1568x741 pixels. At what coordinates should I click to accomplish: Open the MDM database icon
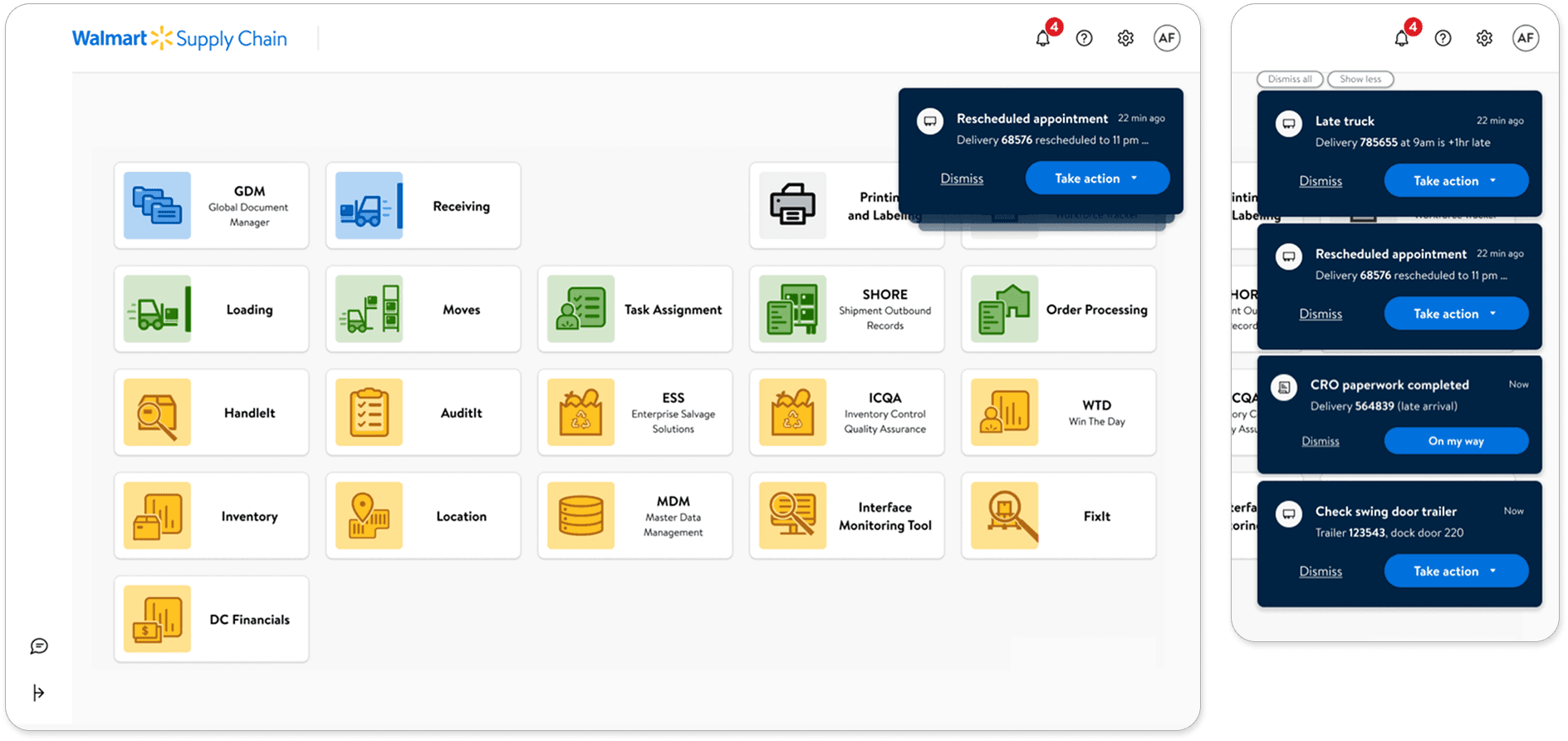581,516
